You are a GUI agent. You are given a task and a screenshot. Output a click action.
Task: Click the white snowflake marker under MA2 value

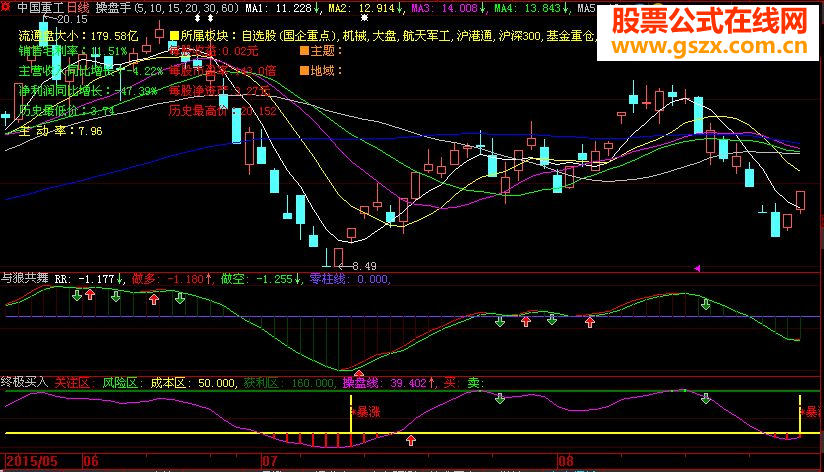364,18
